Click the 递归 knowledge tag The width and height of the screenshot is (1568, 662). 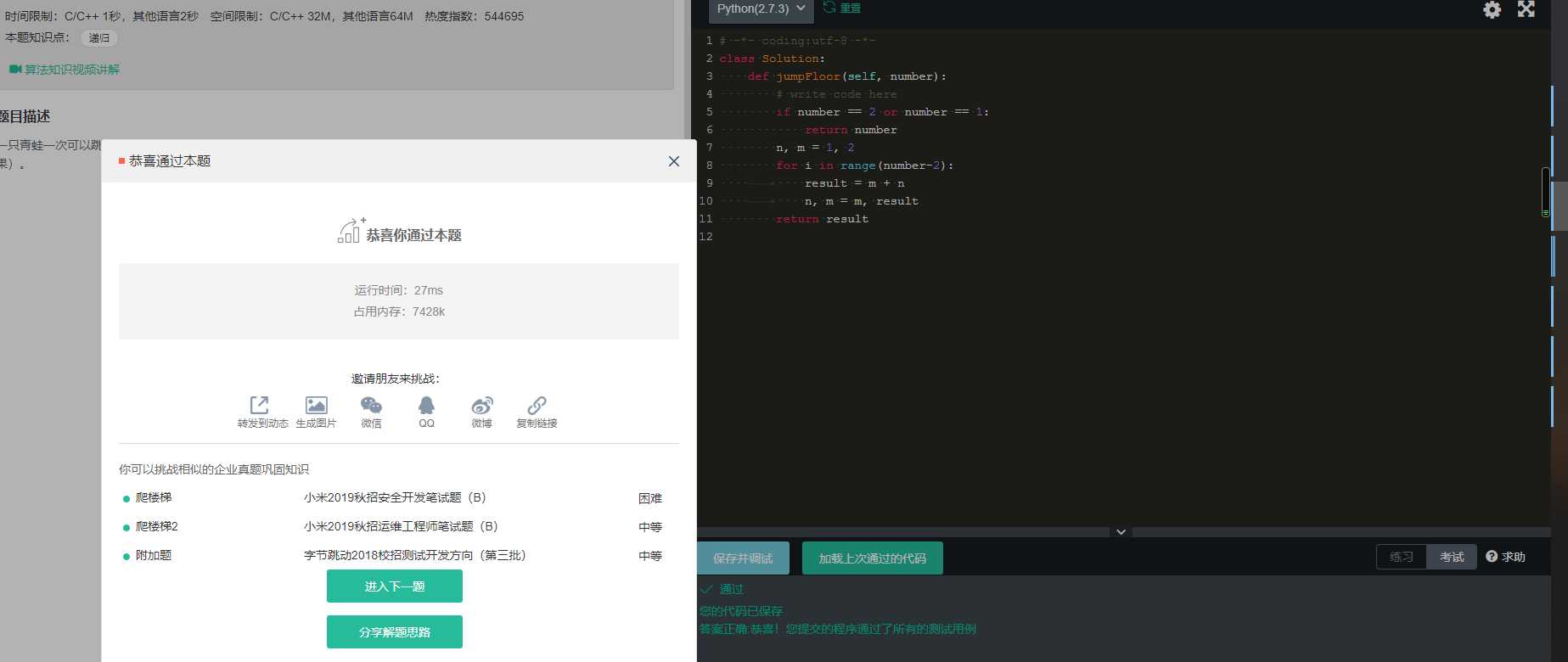99,38
